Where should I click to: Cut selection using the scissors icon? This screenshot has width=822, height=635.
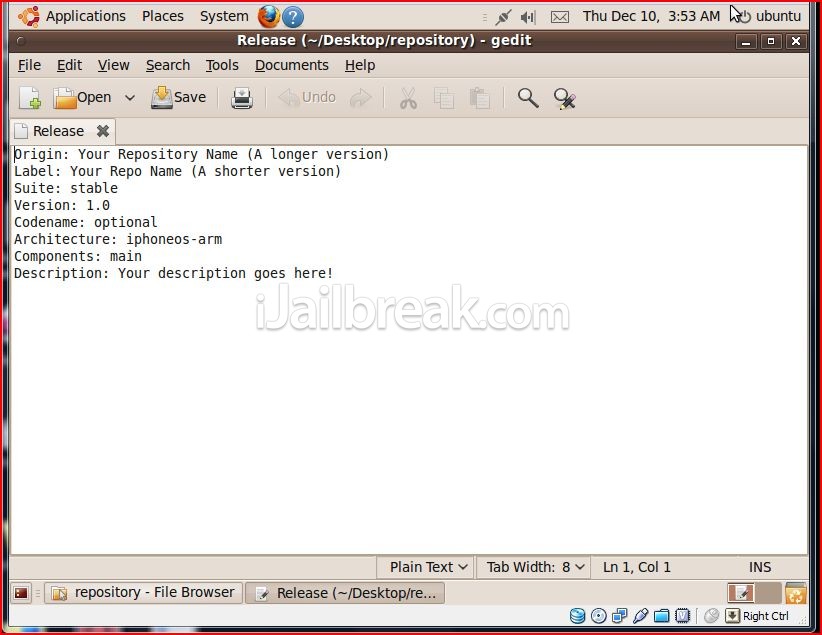point(408,98)
